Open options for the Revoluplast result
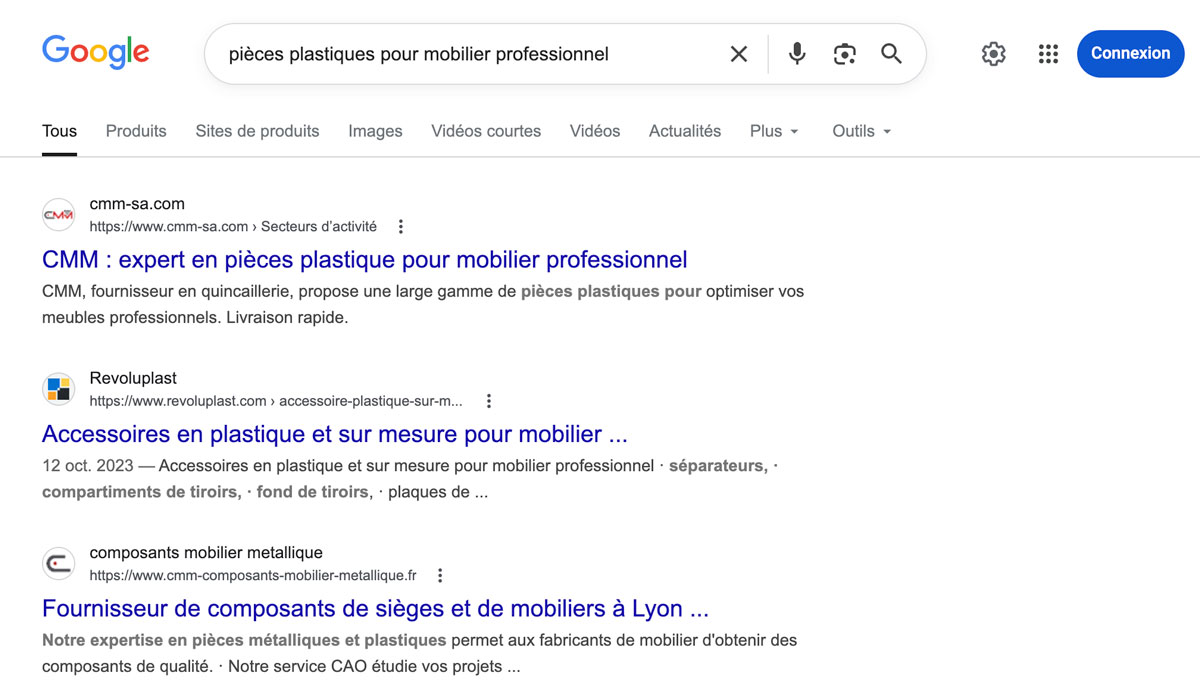This screenshot has width=1200, height=699. pyautogui.click(x=489, y=400)
